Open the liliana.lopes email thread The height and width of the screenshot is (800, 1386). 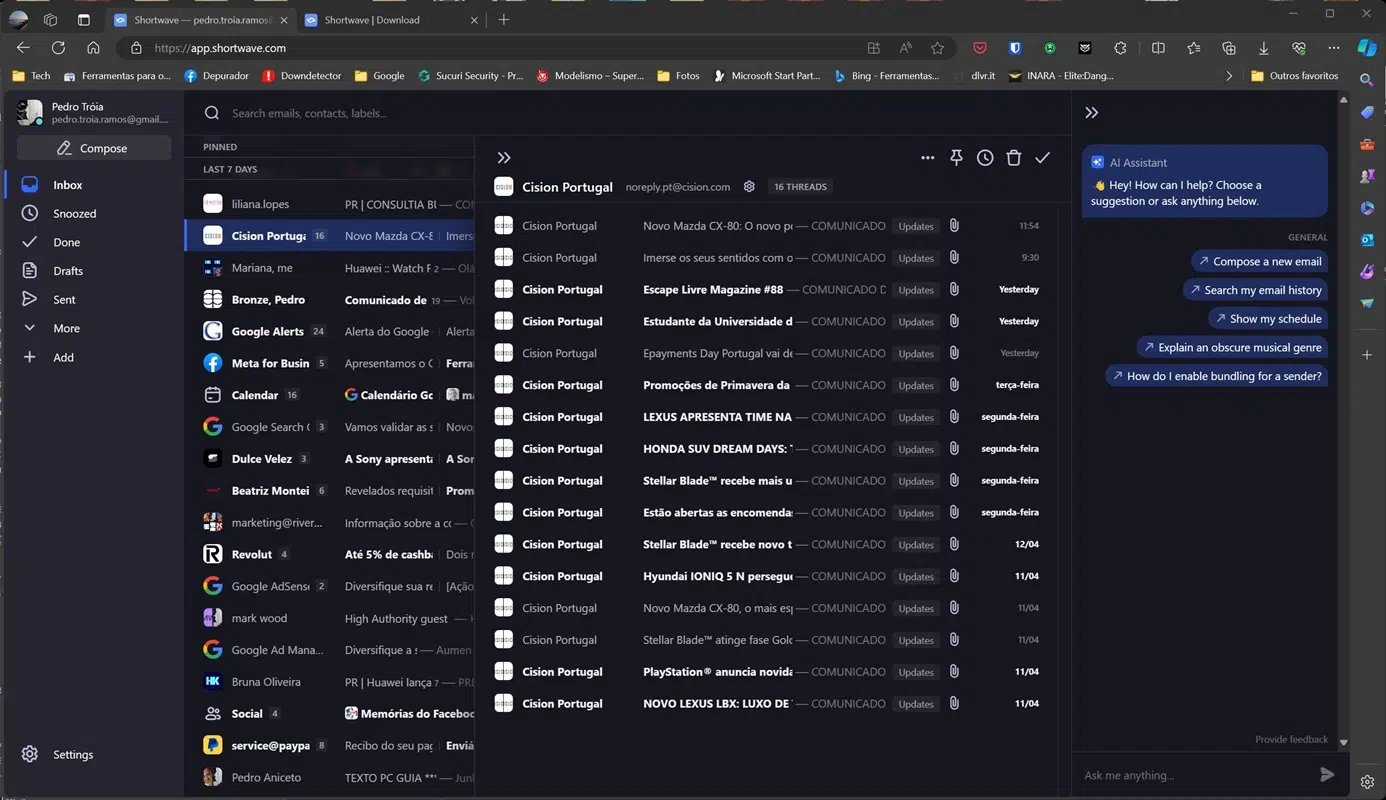330,204
